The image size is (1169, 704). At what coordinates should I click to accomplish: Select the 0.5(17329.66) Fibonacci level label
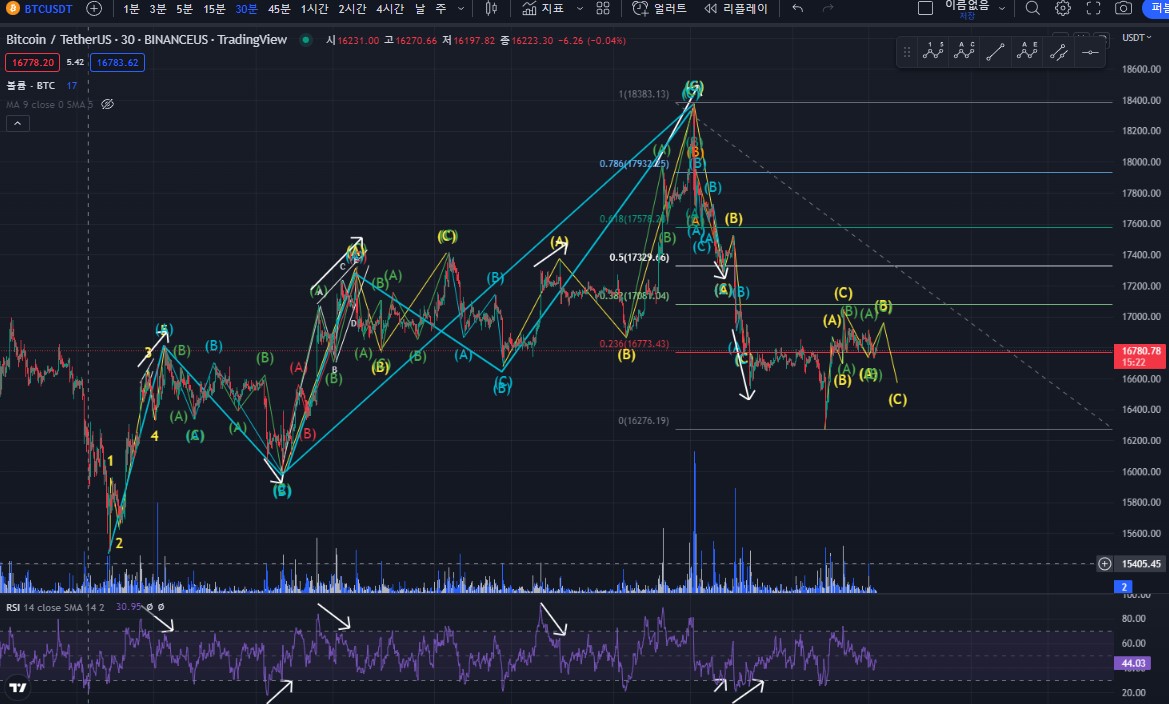639,257
